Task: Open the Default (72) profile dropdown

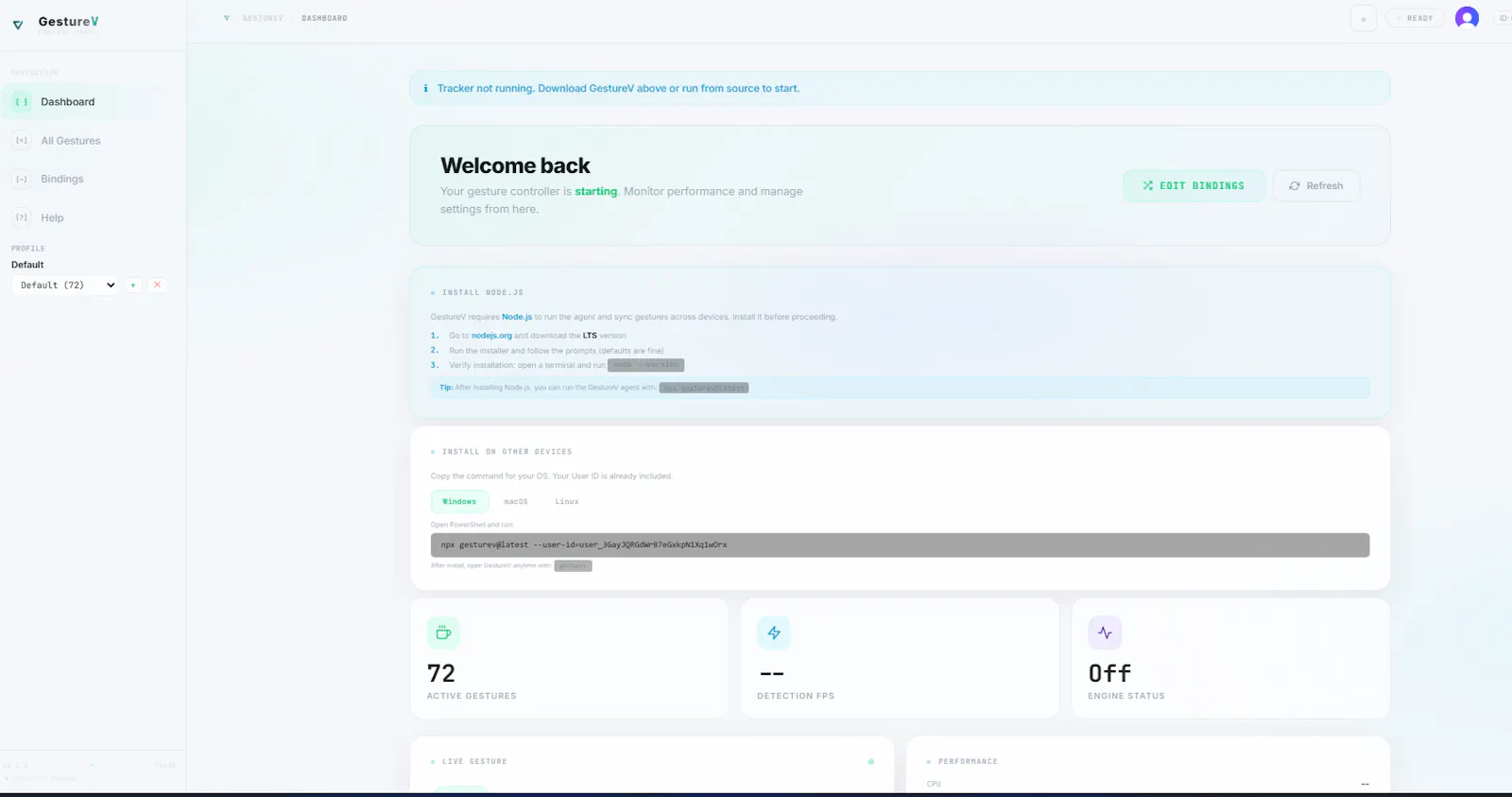Action: (x=64, y=285)
